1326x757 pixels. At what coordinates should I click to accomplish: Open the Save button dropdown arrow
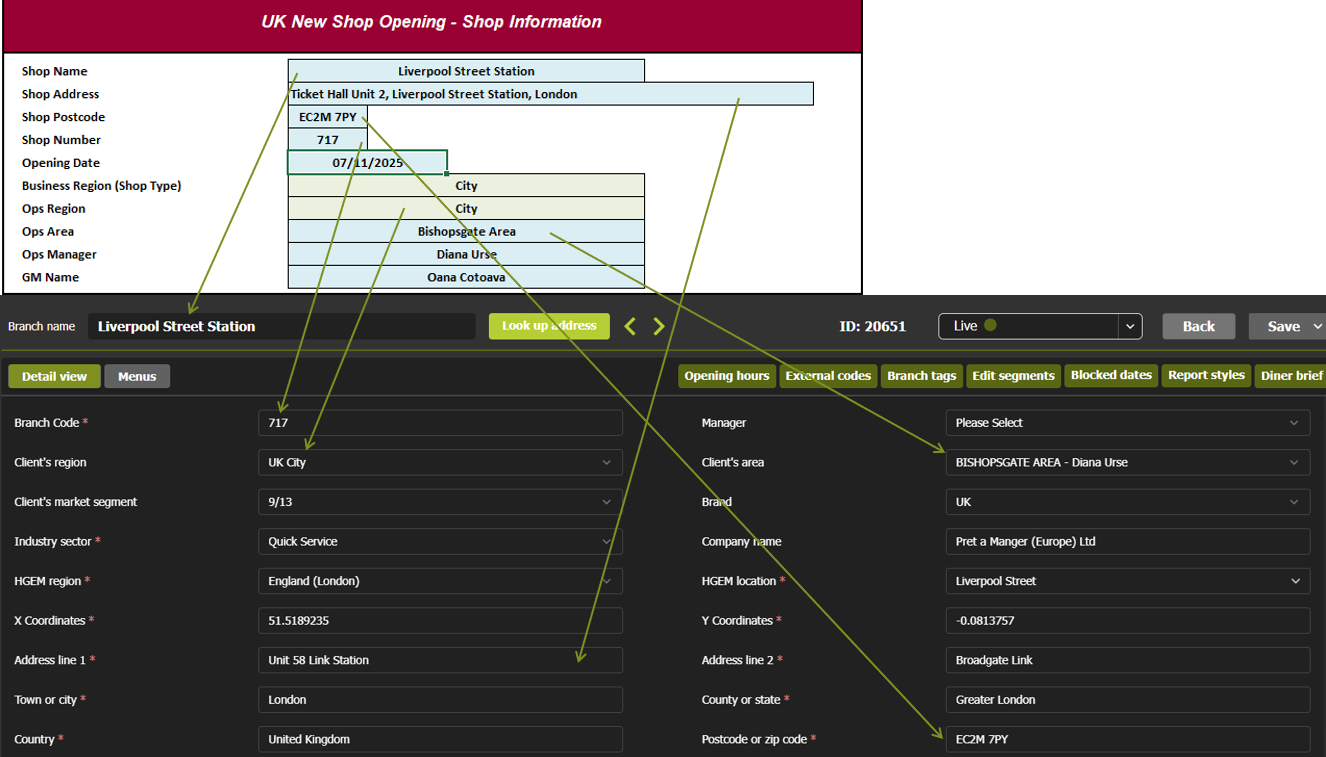(1317, 326)
